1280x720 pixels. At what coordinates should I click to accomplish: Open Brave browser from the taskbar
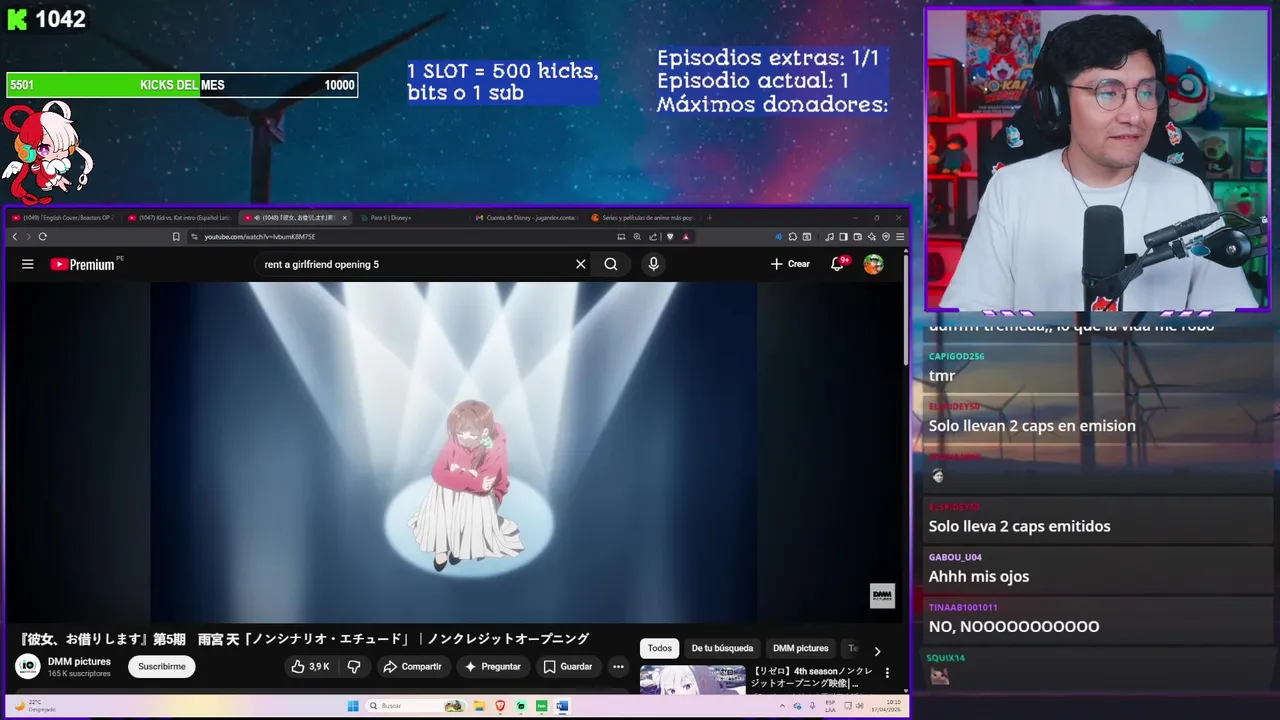click(501, 706)
